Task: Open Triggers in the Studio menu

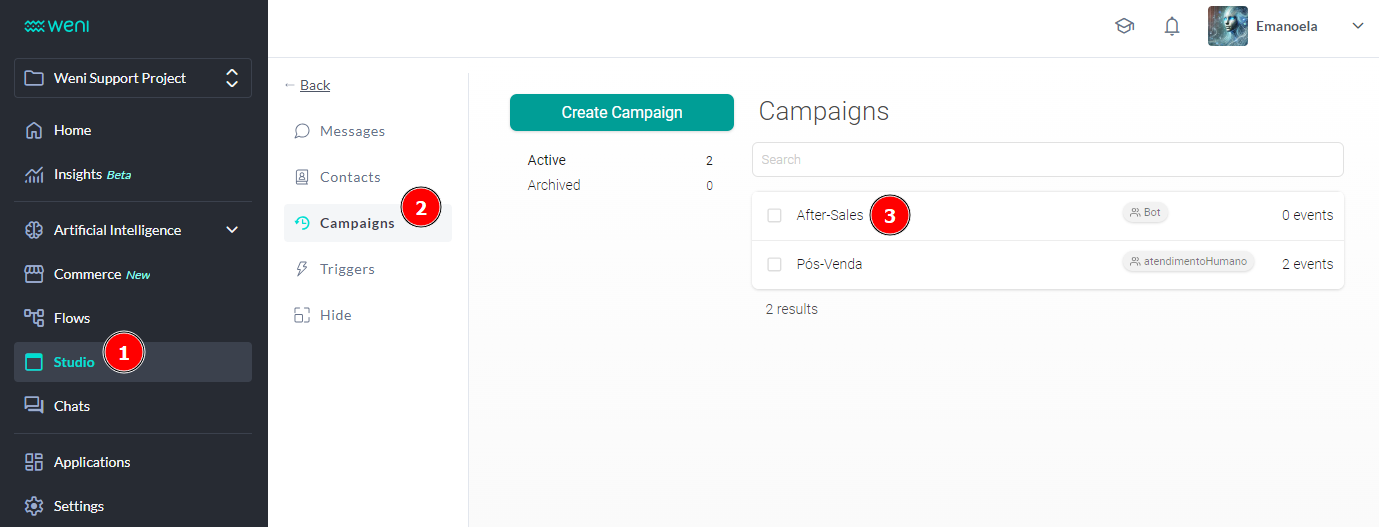Action: 347,269
